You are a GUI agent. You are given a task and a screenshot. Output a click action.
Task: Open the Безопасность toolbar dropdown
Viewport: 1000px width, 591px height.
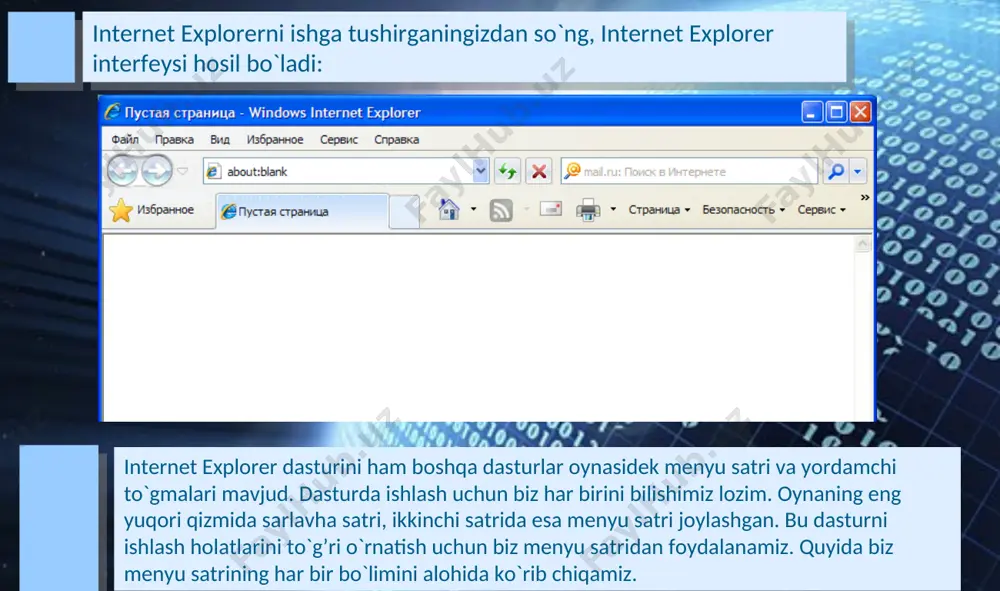tap(743, 210)
